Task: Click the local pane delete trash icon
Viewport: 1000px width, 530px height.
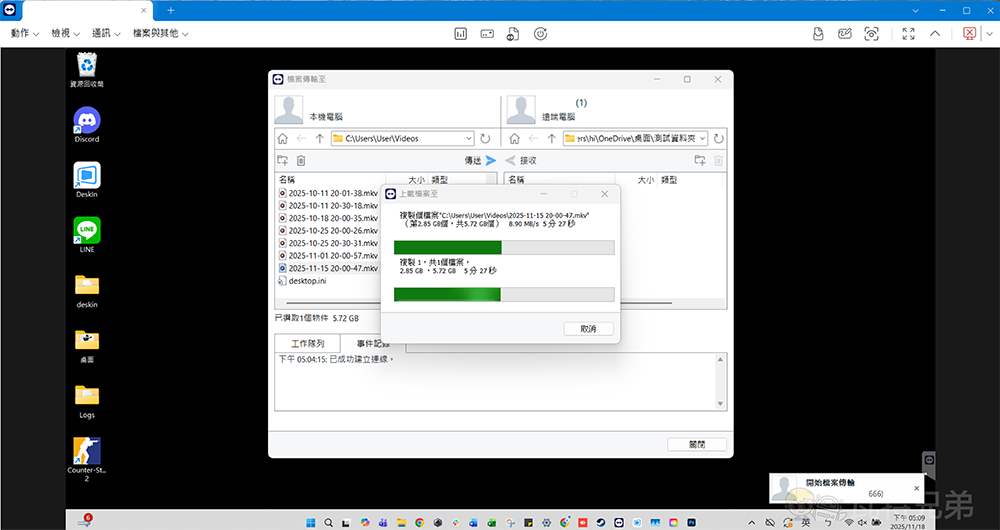Action: [x=301, y=160]
